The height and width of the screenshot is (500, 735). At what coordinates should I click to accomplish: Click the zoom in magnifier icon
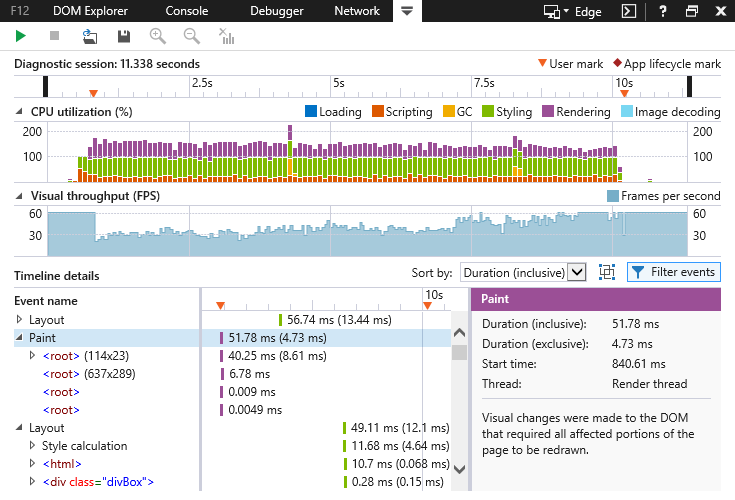point(157,36)
